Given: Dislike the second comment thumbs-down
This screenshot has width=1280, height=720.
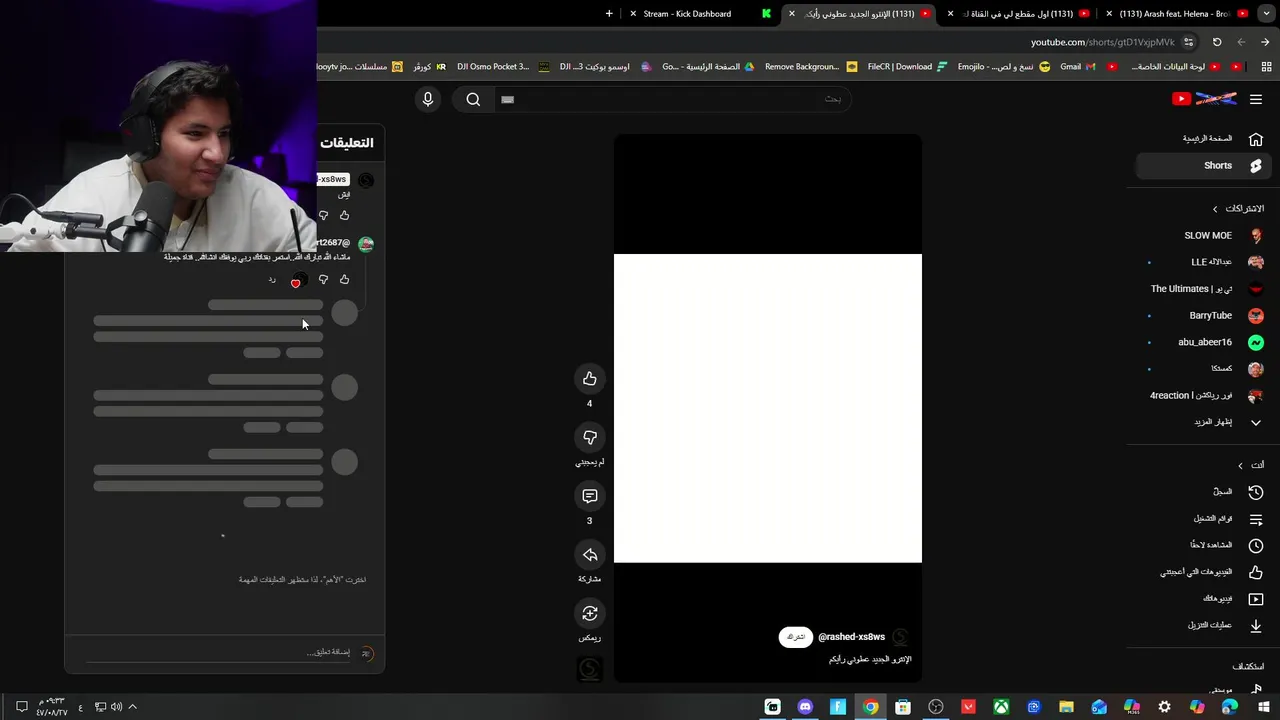Looking at the screenshot, I should [323, 280].
